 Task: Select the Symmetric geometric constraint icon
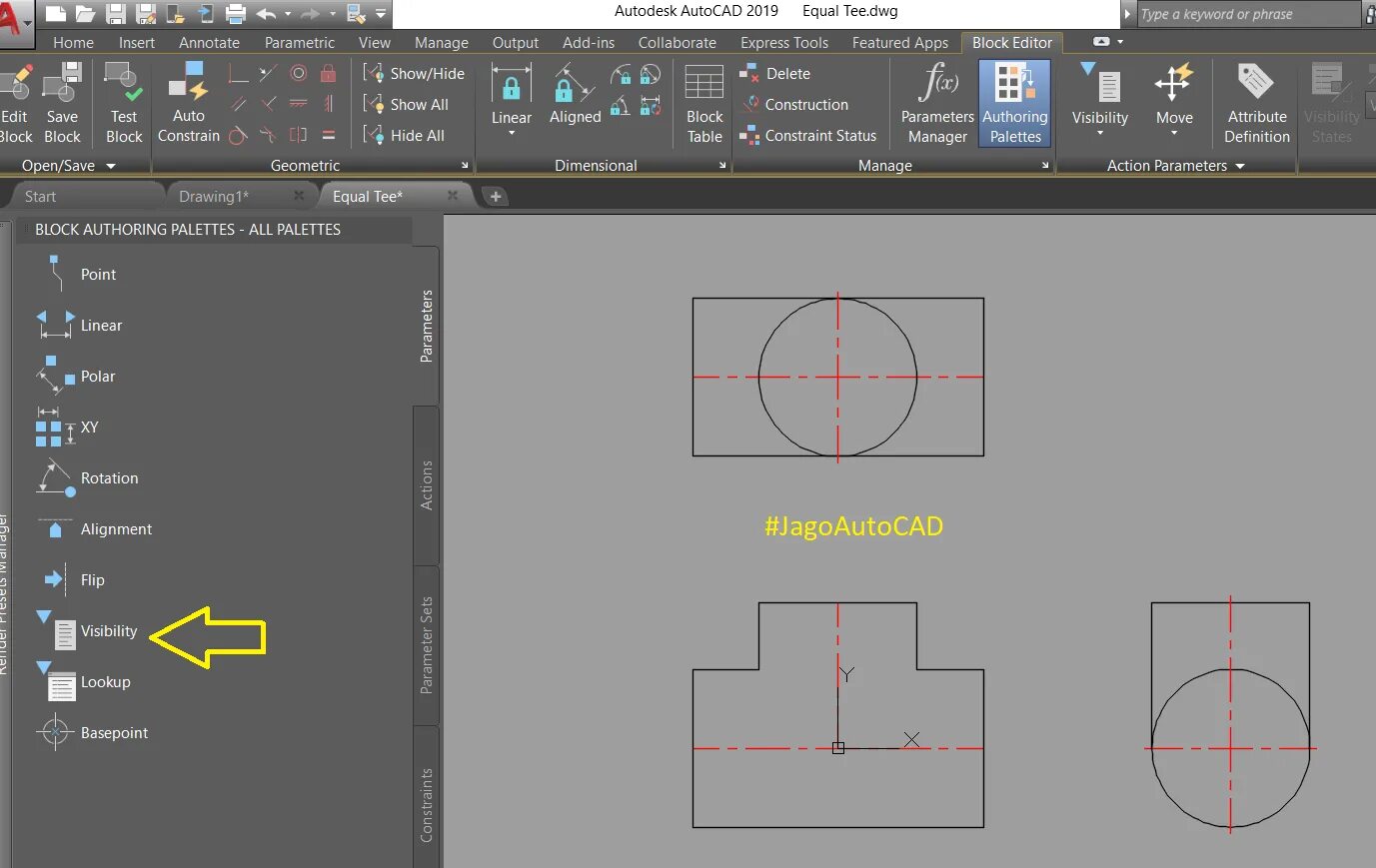298,135
